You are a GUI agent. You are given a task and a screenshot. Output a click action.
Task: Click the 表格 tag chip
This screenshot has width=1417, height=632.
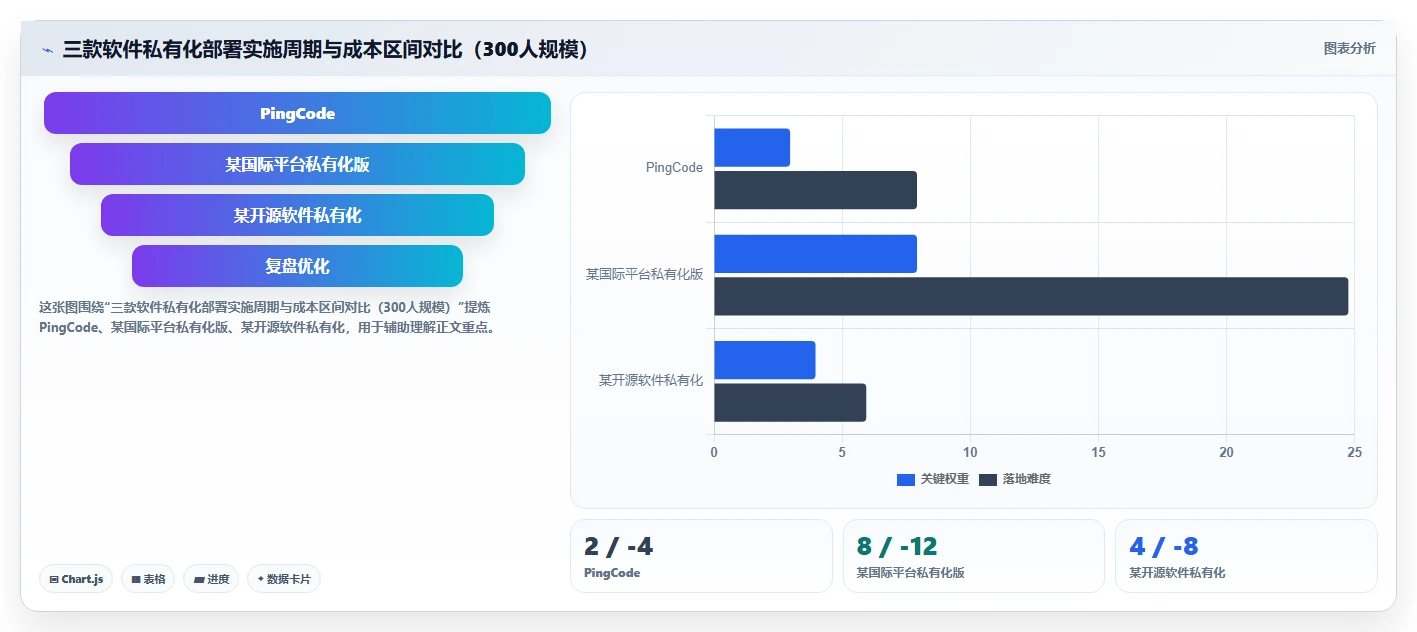click(148, 579)
